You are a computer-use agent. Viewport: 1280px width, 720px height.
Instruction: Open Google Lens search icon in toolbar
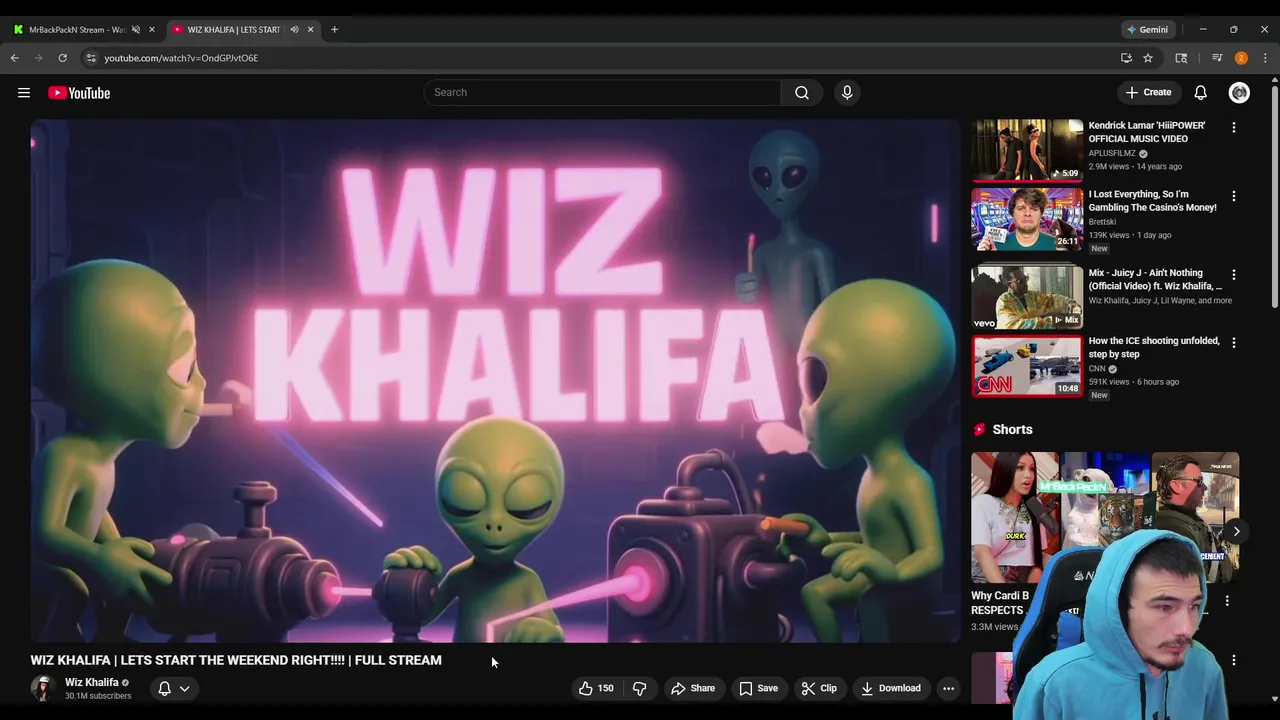click(x=1181, y=58)
